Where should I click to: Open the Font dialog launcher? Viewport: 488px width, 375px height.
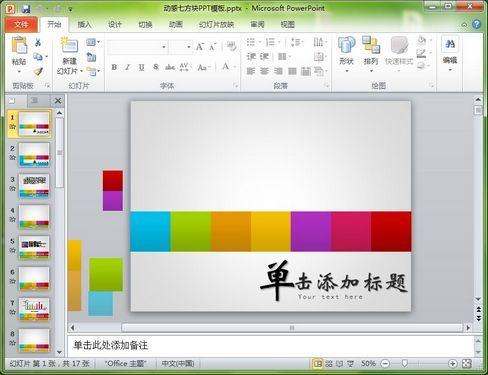(x=236, y=86)
